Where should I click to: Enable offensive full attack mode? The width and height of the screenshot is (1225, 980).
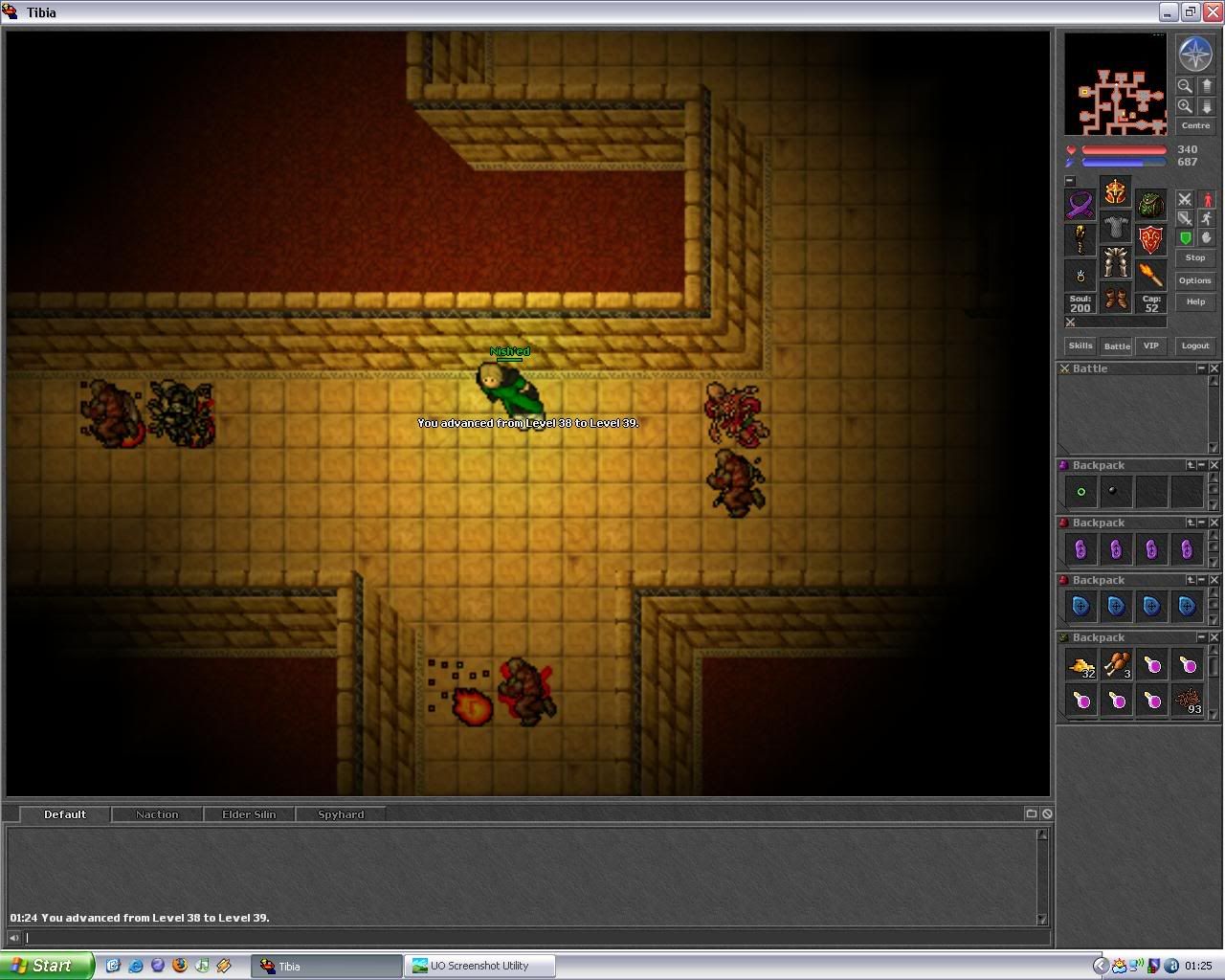pos(1185,199)
